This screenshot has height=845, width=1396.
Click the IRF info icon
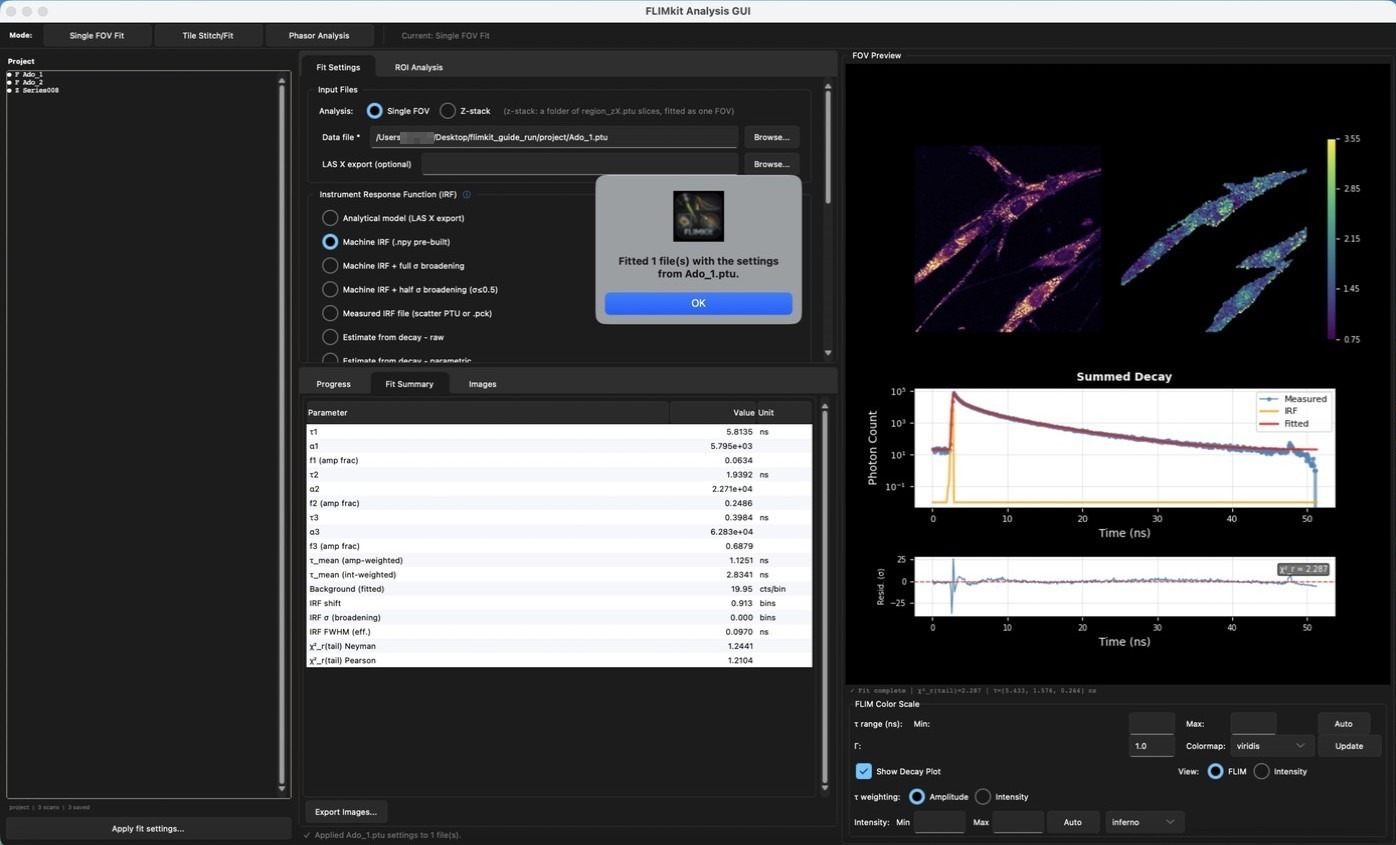(x=466, y=195)
